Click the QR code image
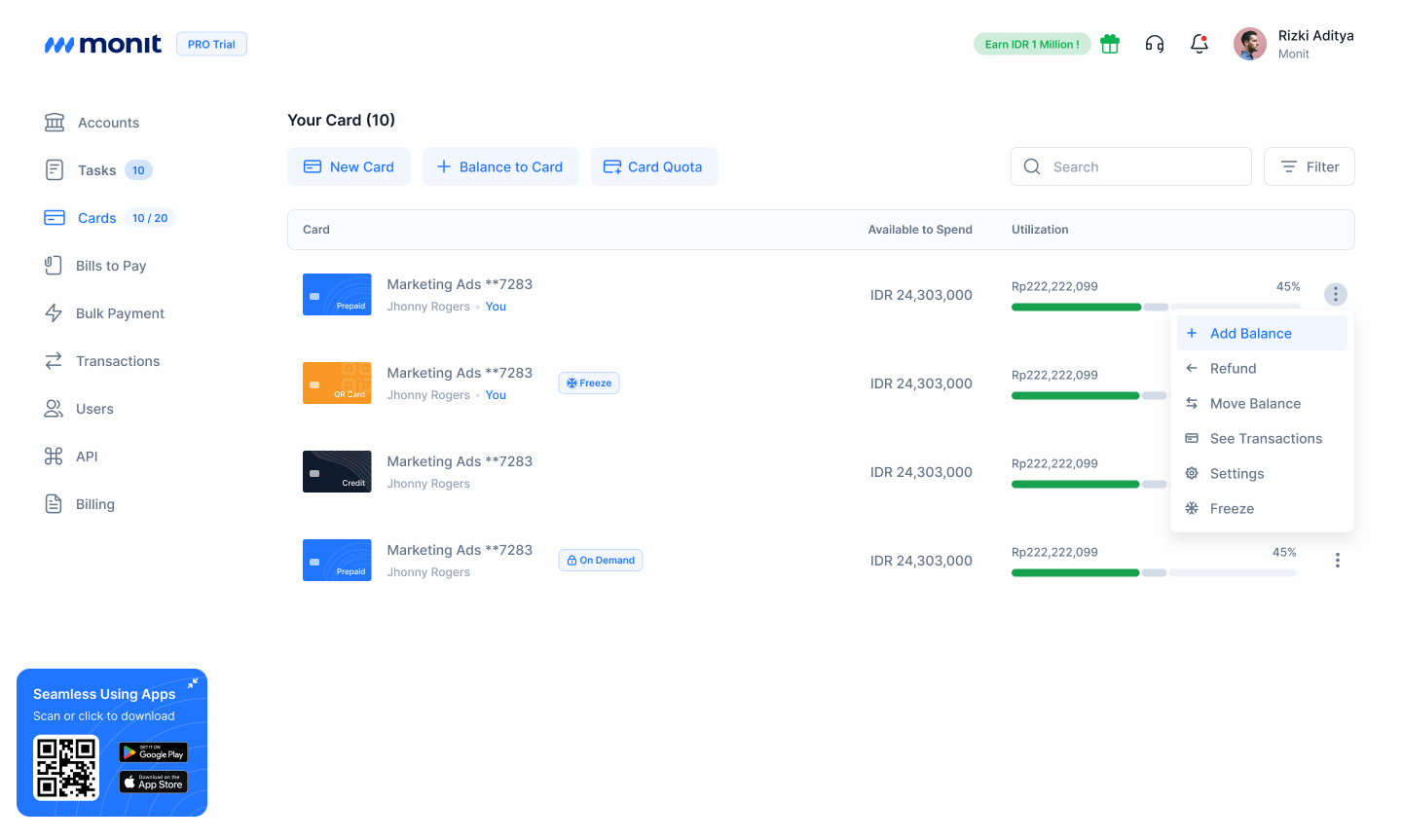1402x840 pixels. [x=66, y=767]
